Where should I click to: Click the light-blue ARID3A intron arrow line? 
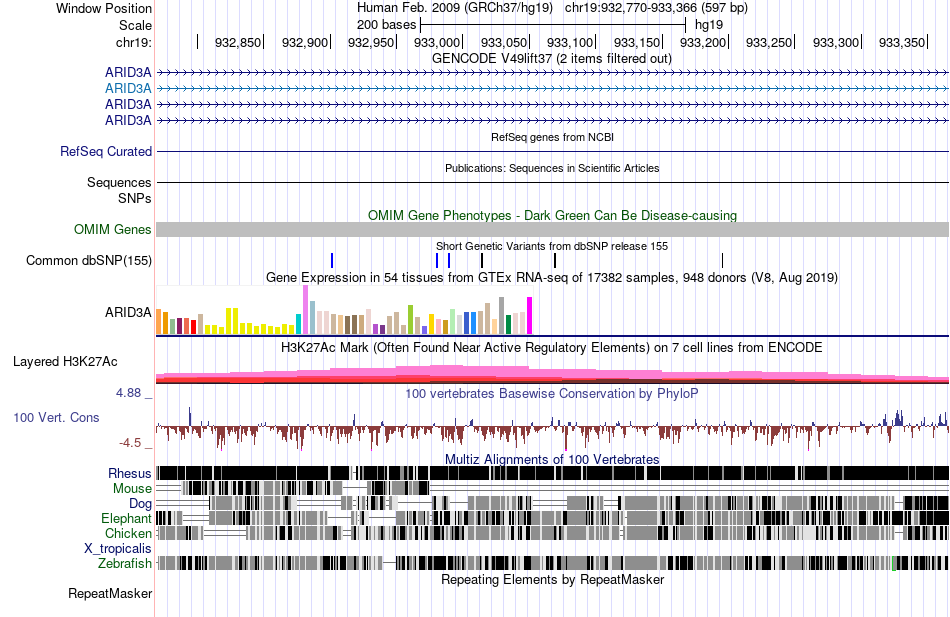pyautogui.click(x=552, y=88)
